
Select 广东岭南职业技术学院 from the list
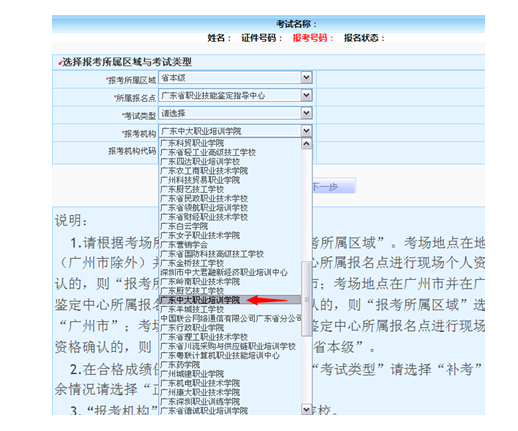230,282
